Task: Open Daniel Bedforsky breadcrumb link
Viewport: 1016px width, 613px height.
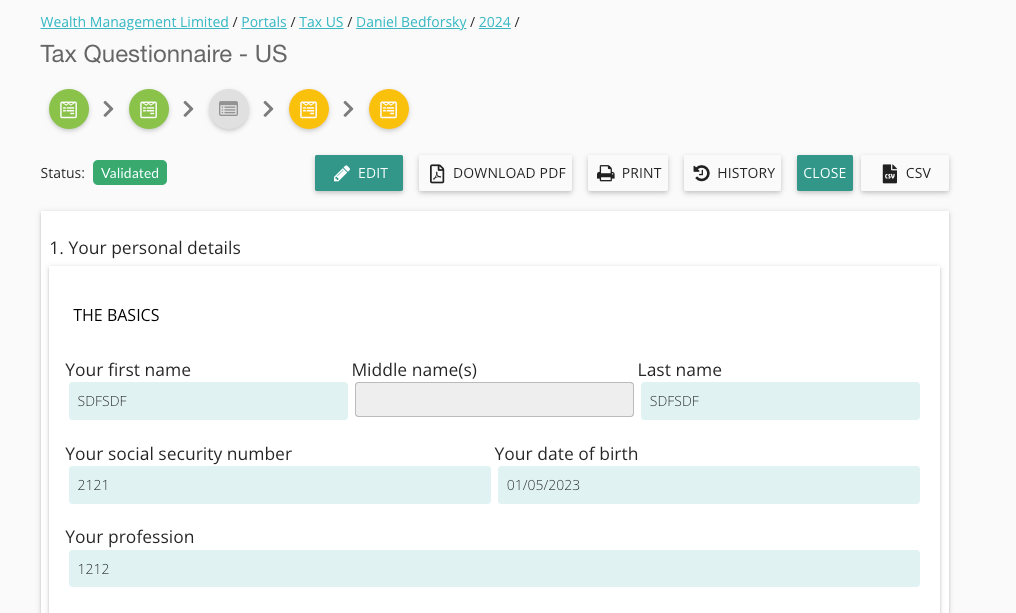Action: (x=411, y=22)
